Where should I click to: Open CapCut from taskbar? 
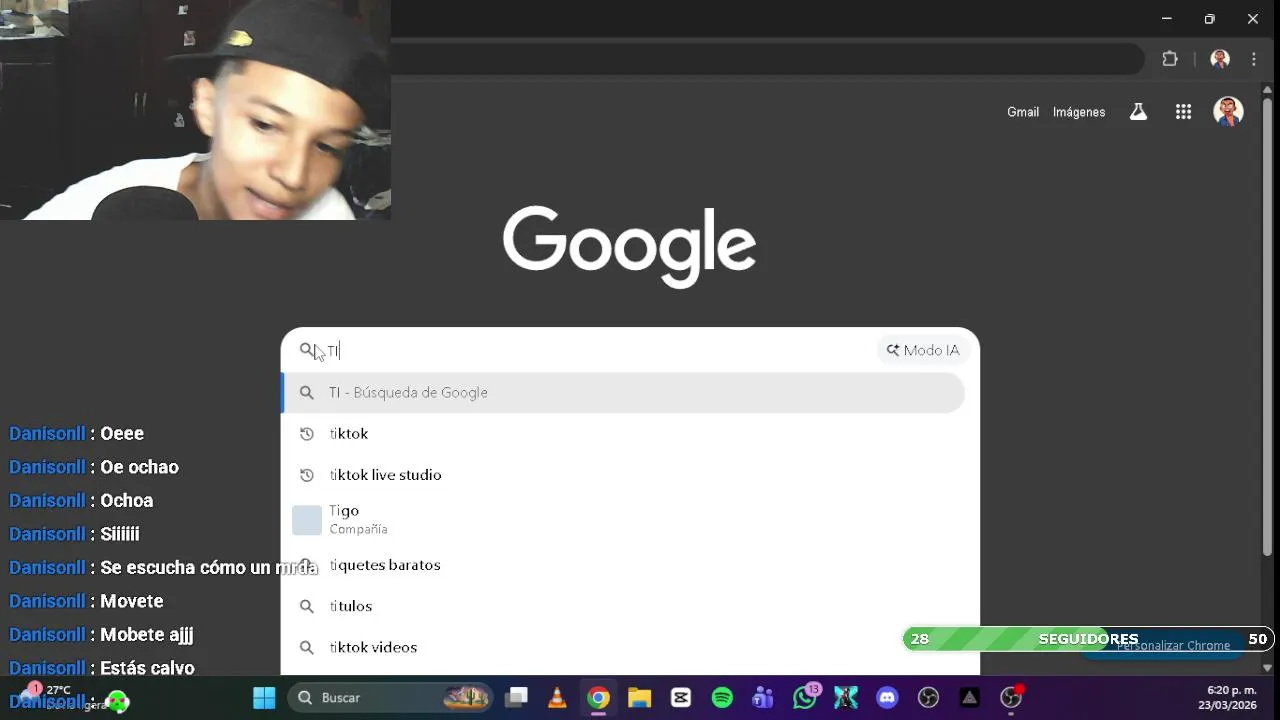tap(681, 698)
